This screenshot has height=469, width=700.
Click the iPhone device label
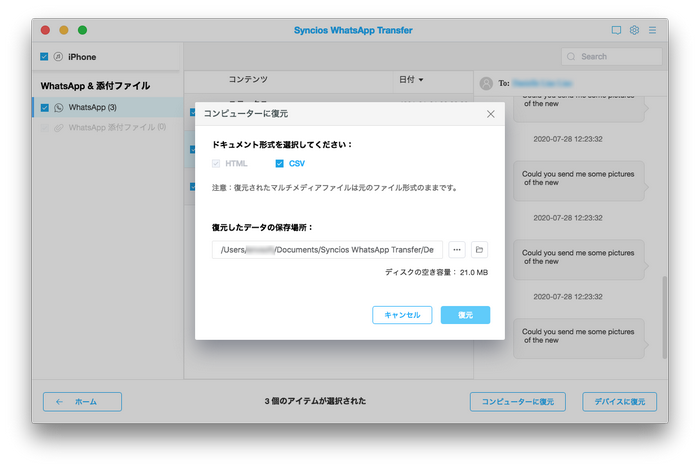82,57
